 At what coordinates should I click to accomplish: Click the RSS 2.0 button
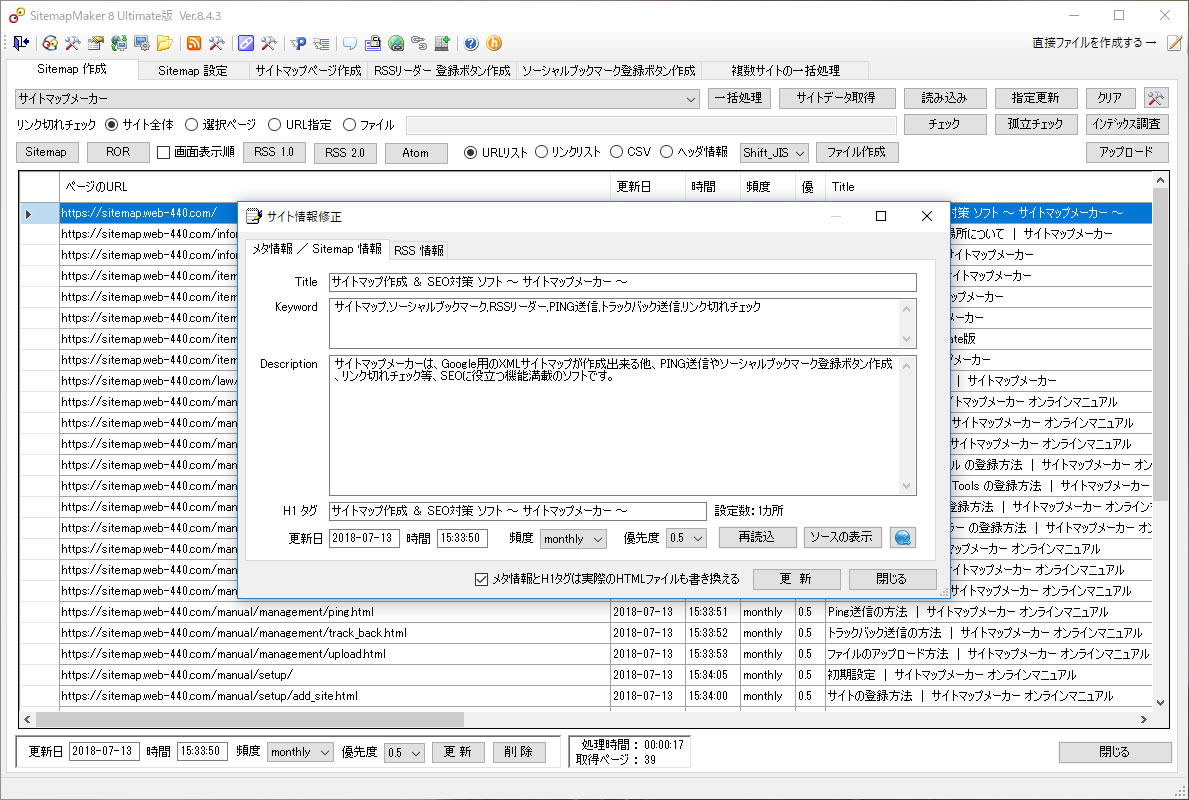345,152
